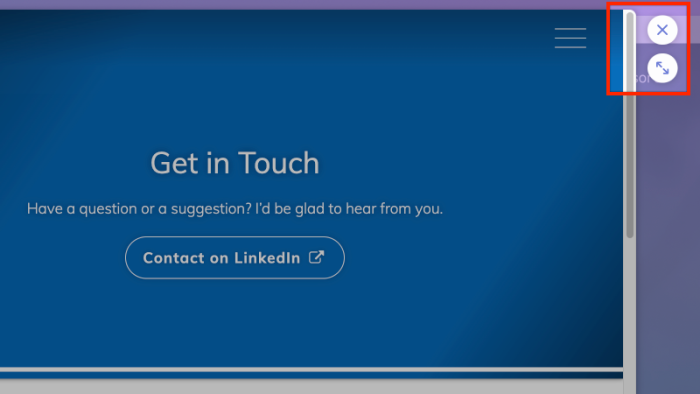Click the top rounded end of scrollbar
Image resolution: width=700 pixels, height=394 pixels.
(x=630, y=15)
